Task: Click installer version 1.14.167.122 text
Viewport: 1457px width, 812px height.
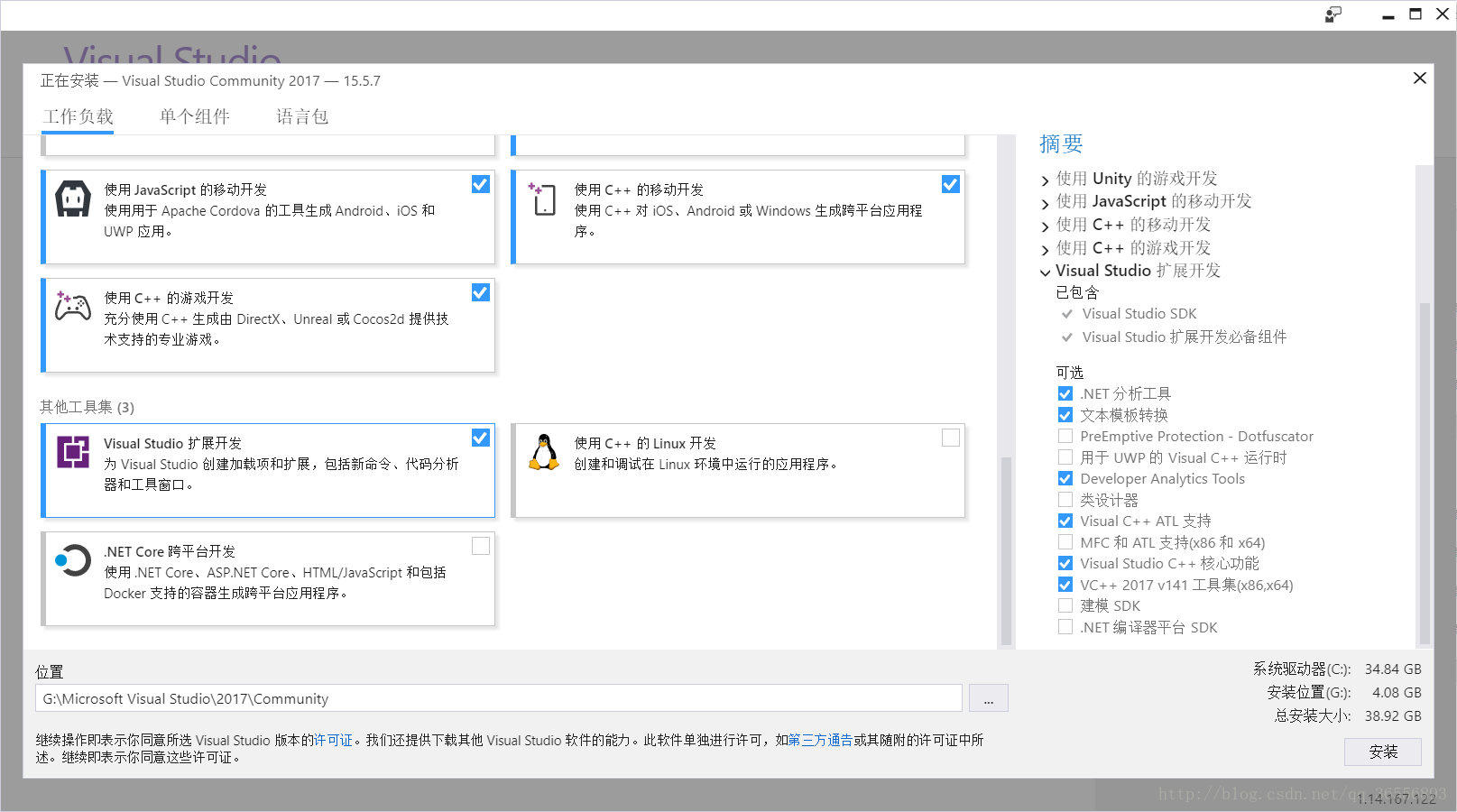Action: pyautogui.click(x=1396, y=798)
